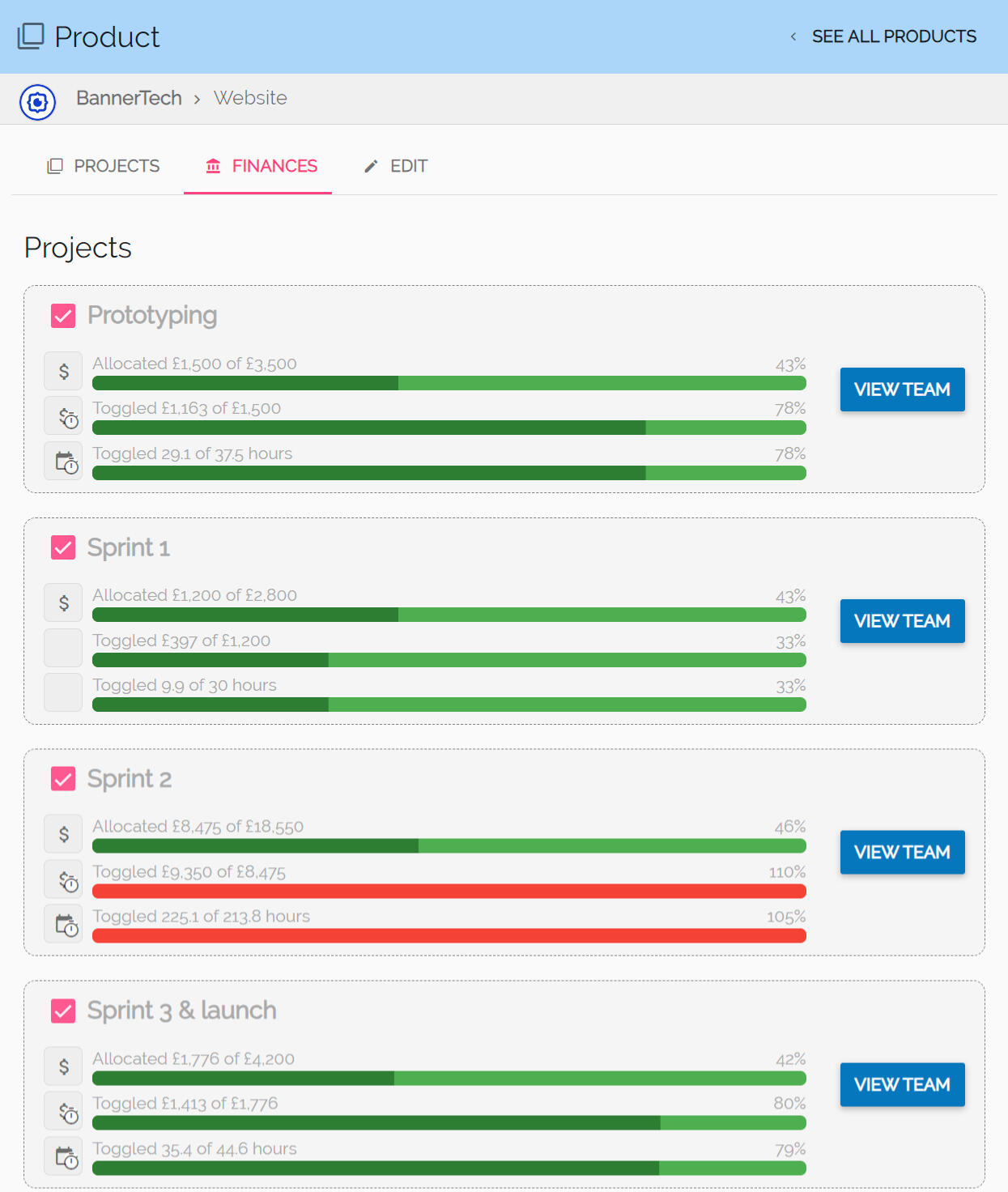
Task: Open SEE ALL PRODUCTS link
Action: pos(894,36)
